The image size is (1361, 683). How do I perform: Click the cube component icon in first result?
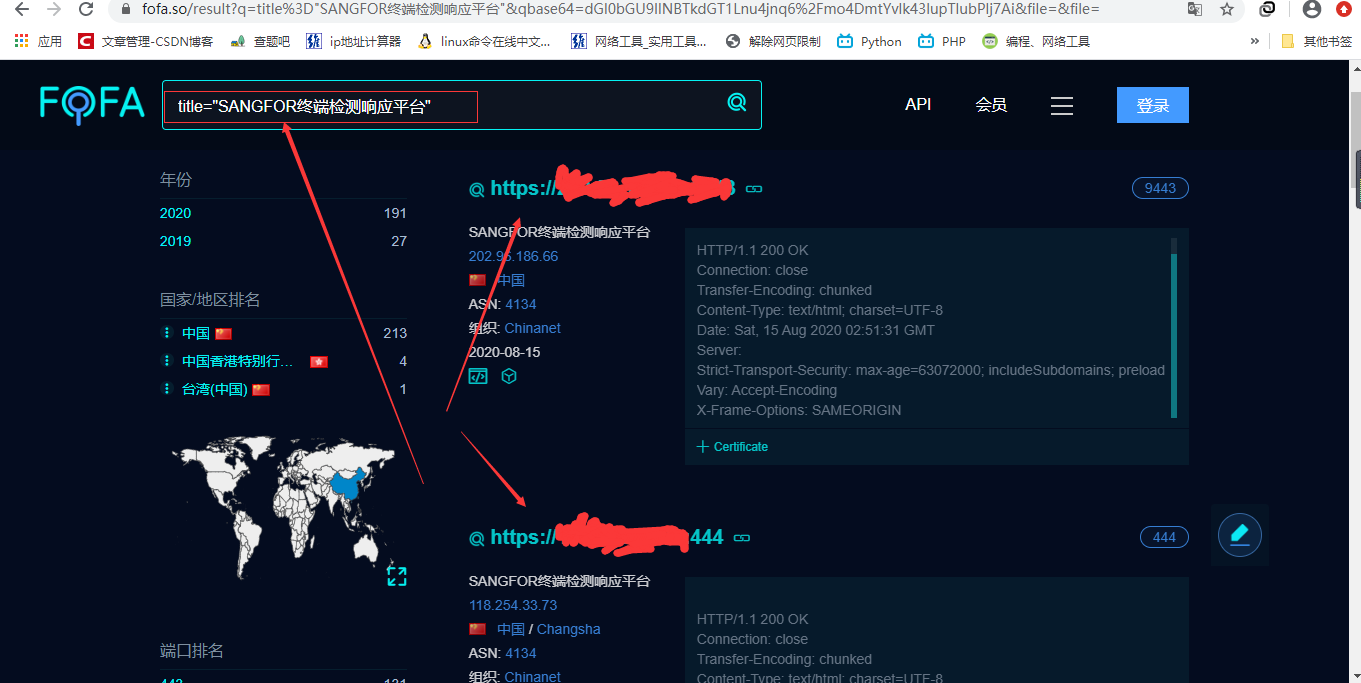(x=508, y=377)
